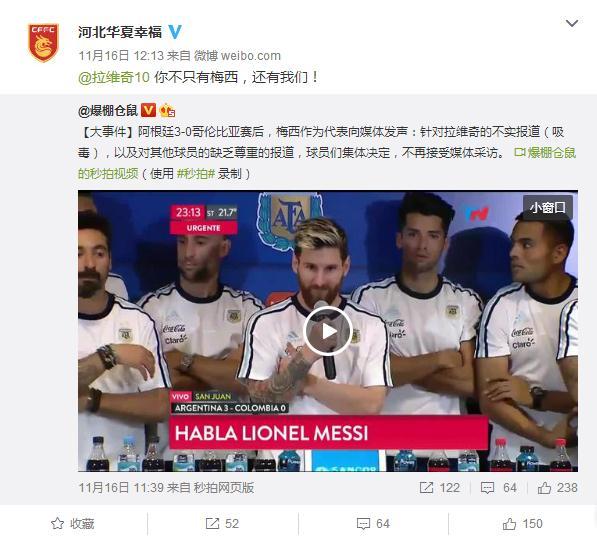Like the original post with 238 likes
The height and width of the screenshot is (542, 597).
(557, 488)
